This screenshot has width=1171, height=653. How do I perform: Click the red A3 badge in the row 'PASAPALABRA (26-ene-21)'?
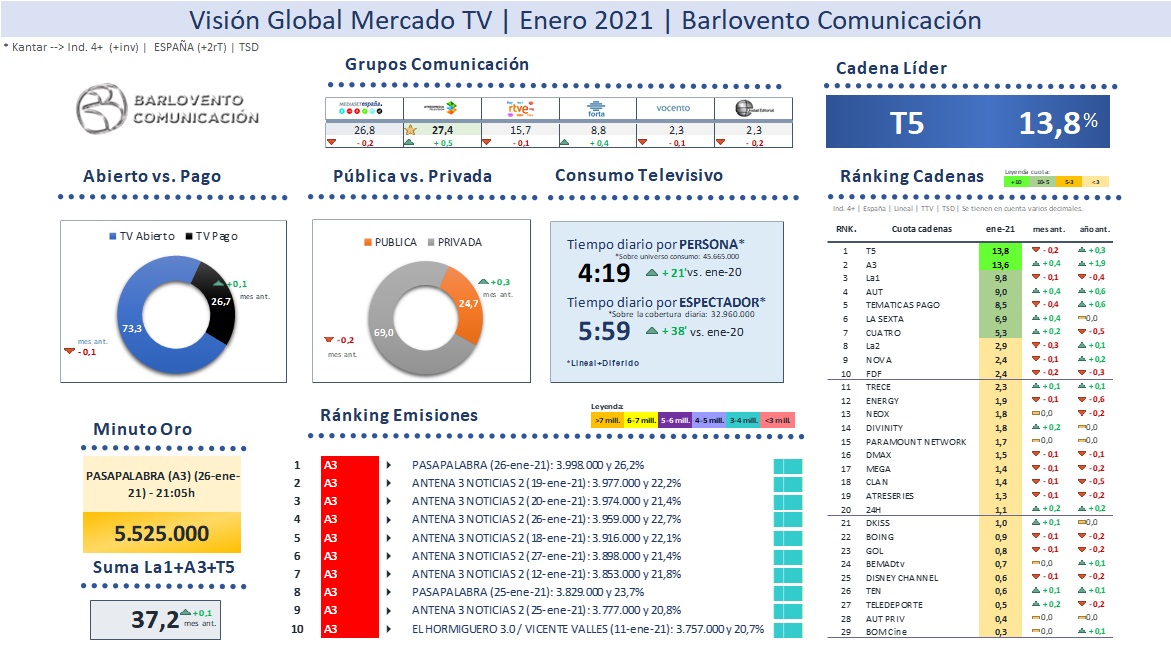click(350, 465)
